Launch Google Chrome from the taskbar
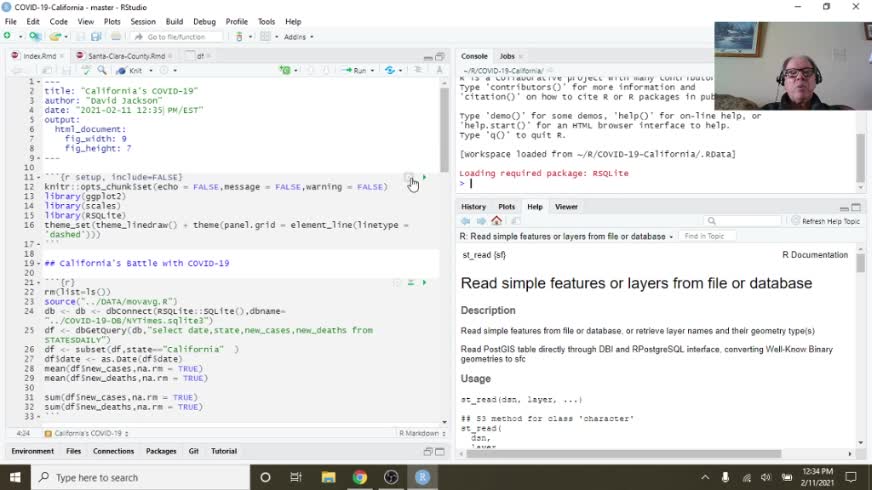This screenshot has width=872, height=490. [360, 477]
